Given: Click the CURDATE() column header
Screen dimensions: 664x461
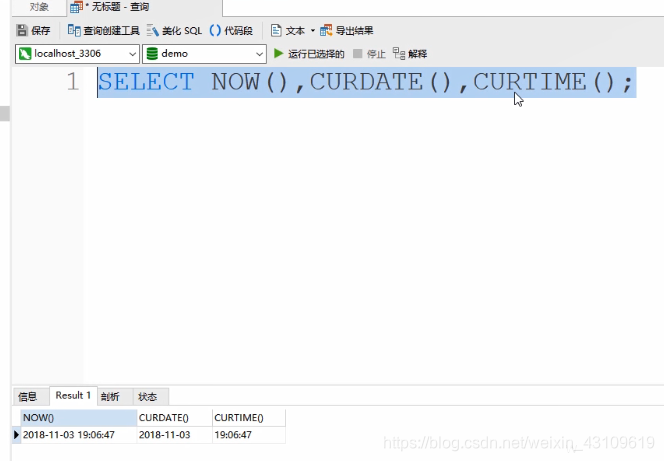Looking at the screenshot, I should pos(174,418).
